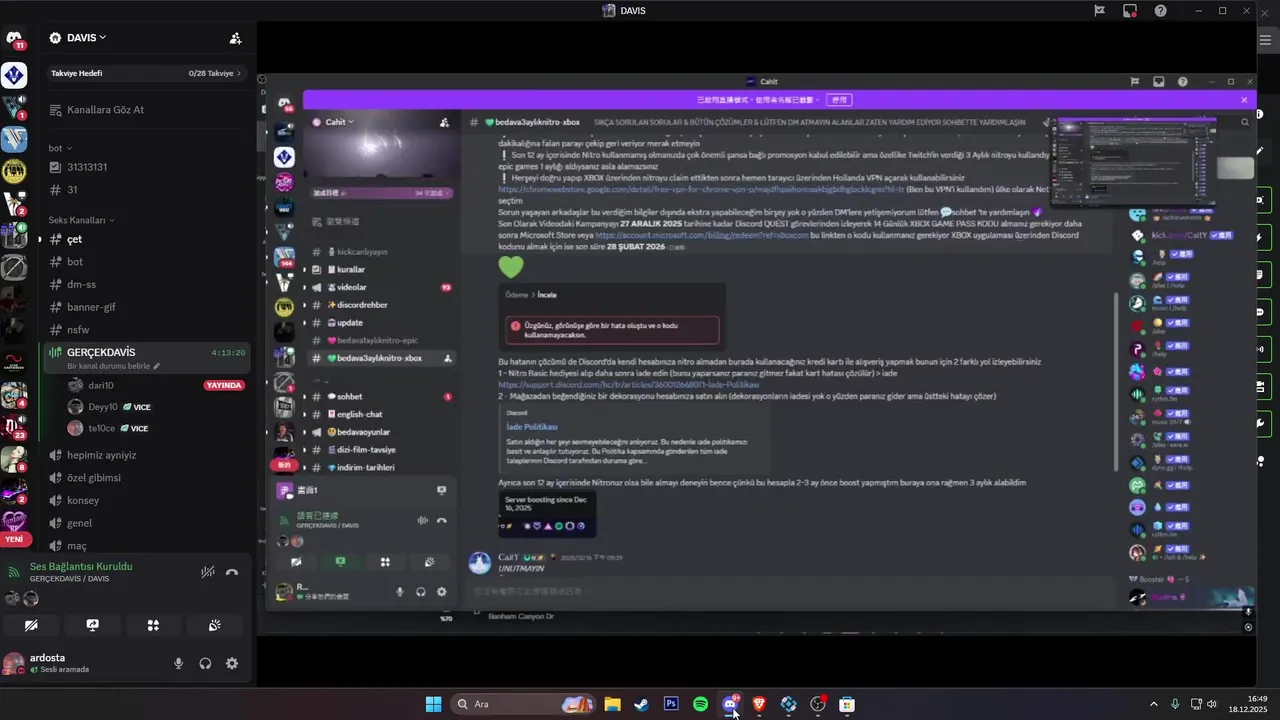Open the soundboard button
This screenshot has width=1280, height=720.
pyautogui.click(x=214, y=625)
